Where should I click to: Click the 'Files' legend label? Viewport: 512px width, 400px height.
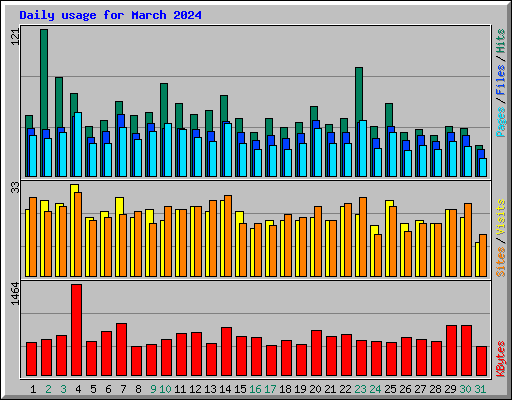(500, 80)
